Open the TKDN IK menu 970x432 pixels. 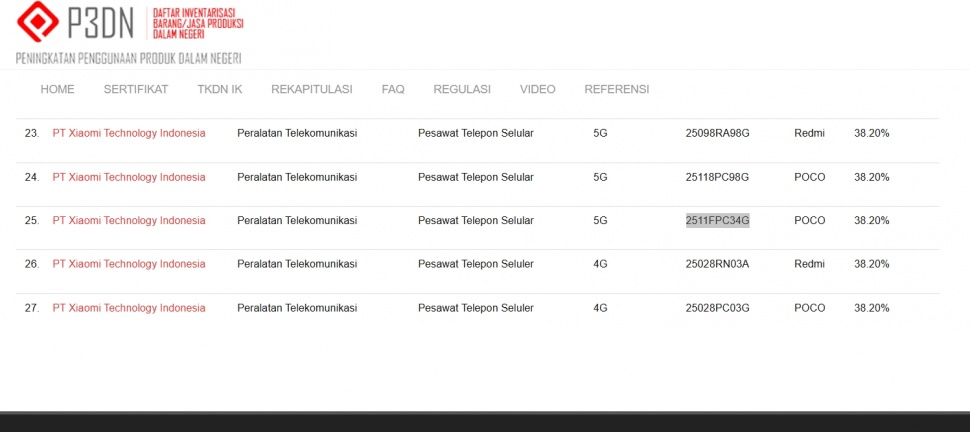220,89
